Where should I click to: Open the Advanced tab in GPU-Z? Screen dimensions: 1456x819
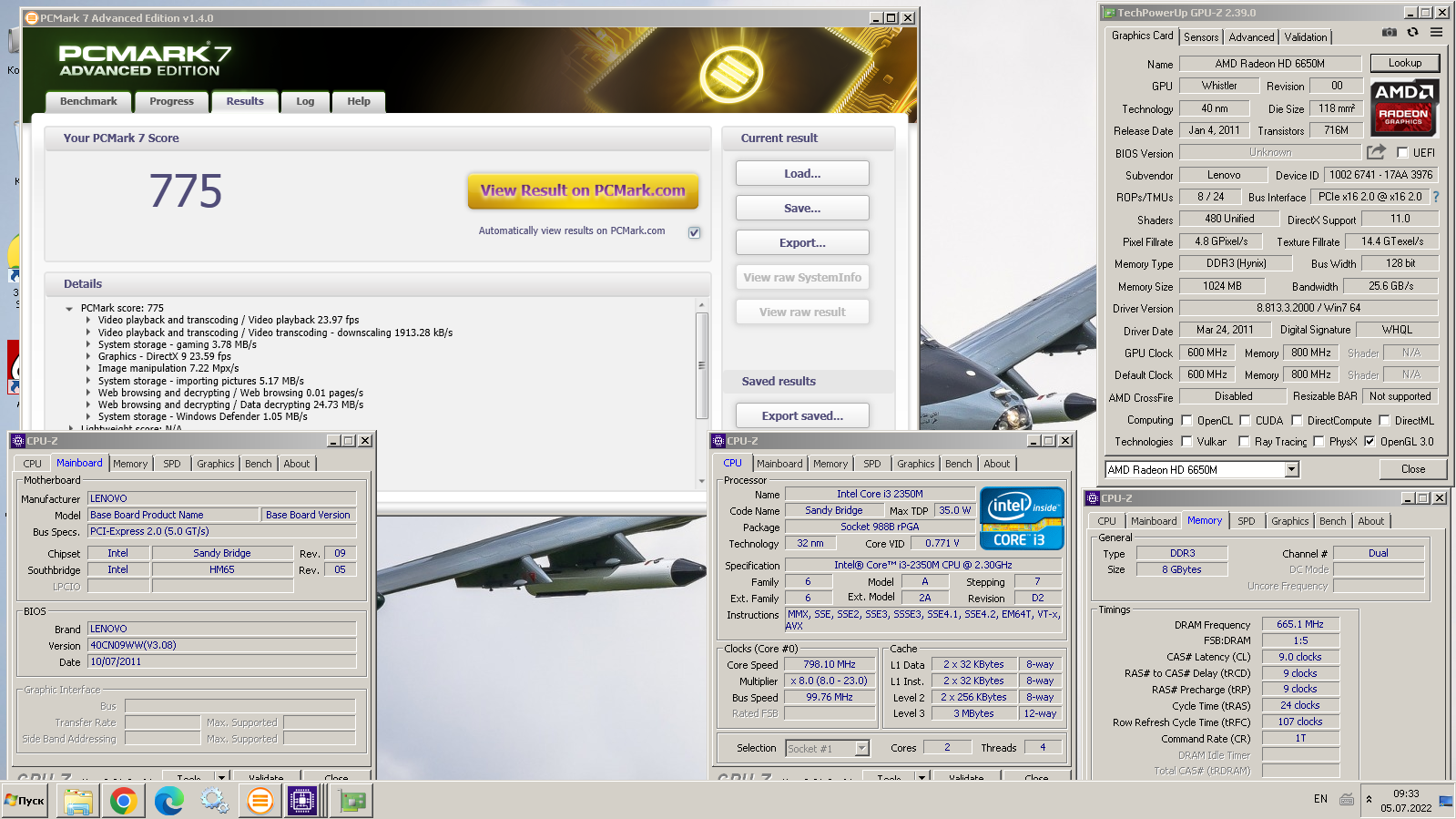tap(1251, 36)
